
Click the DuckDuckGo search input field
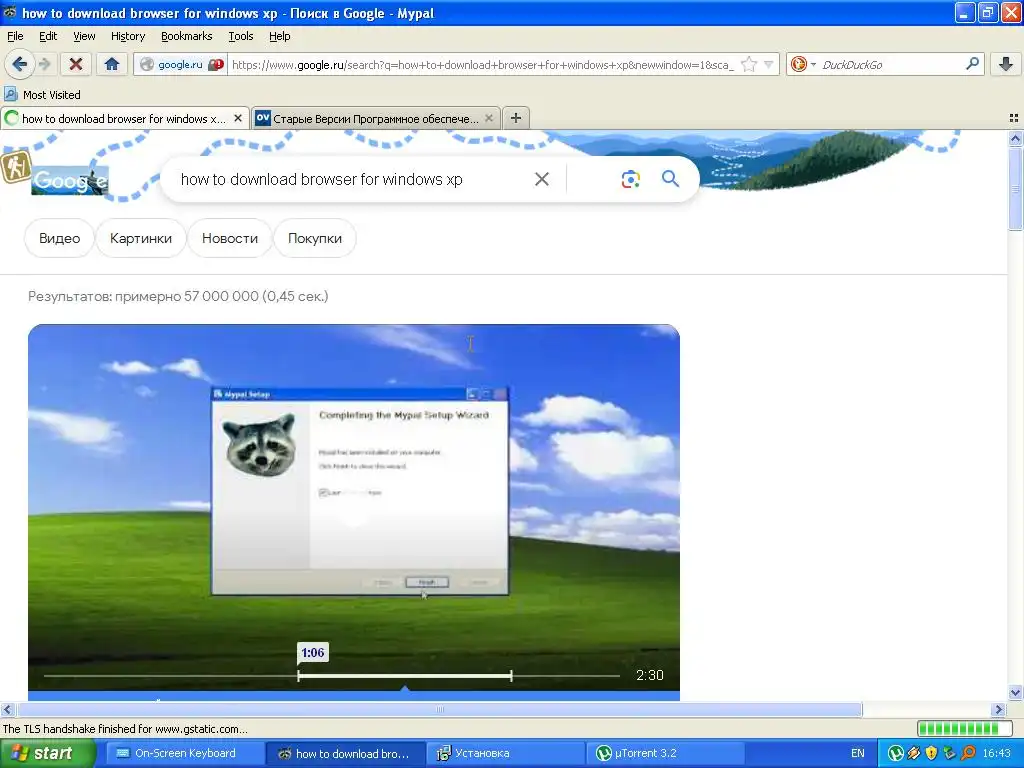(890, 64)
